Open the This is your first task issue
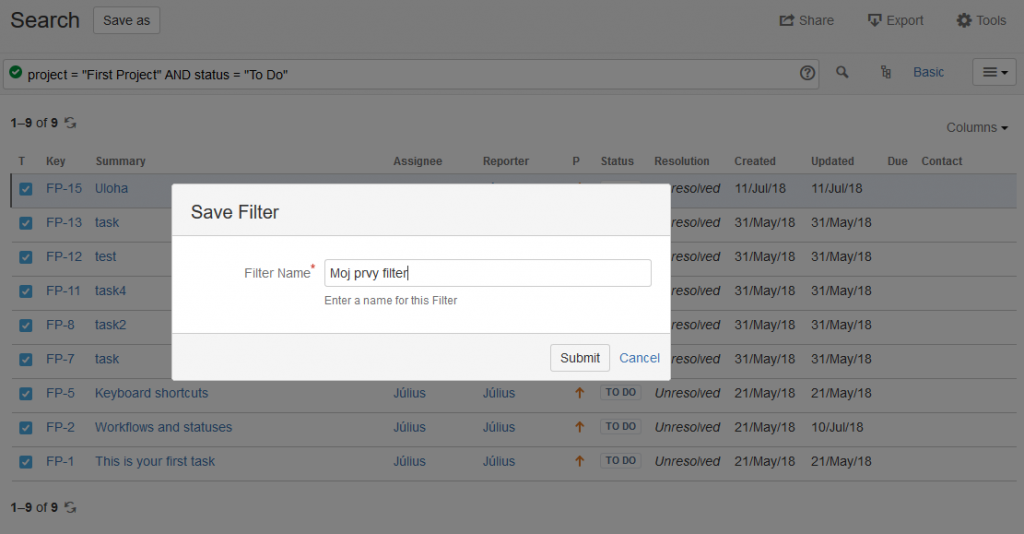Screen dimensions: 1024x534 [155, 461]
